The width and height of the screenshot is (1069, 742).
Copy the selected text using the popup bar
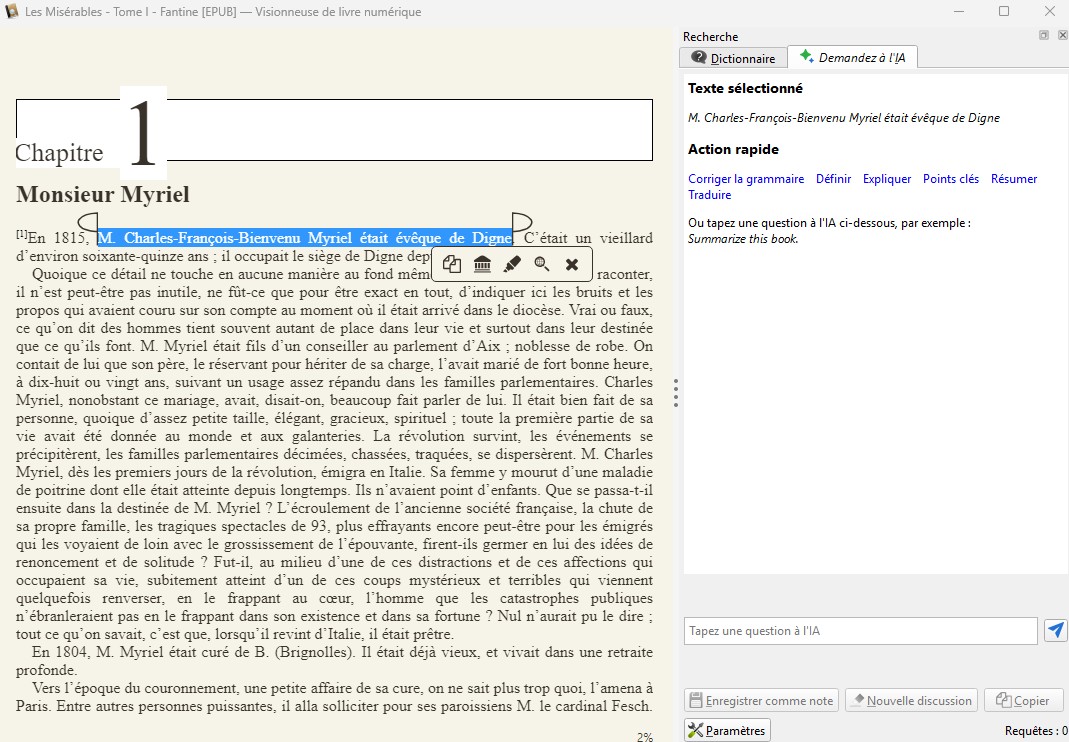(452, 264)
